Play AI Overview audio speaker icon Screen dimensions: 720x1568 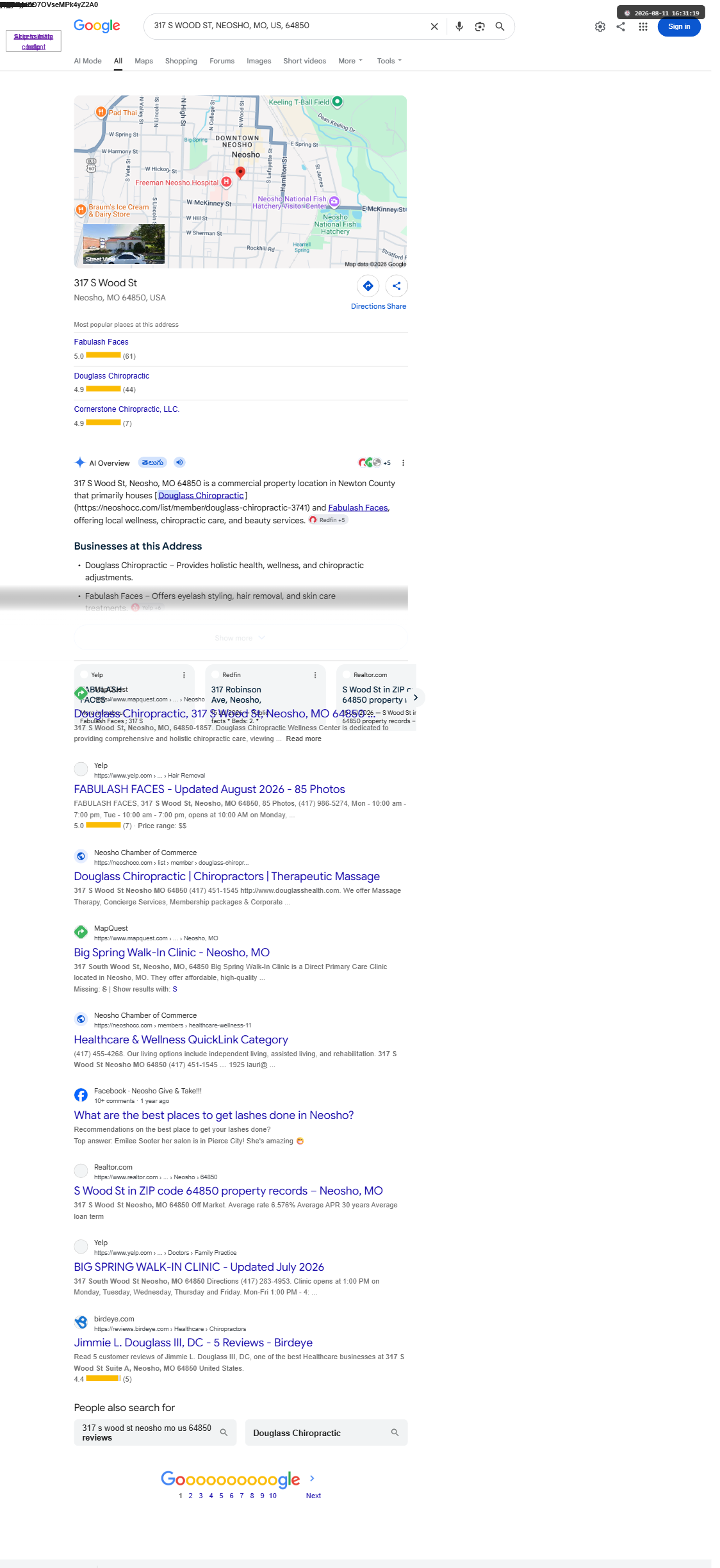179,462
